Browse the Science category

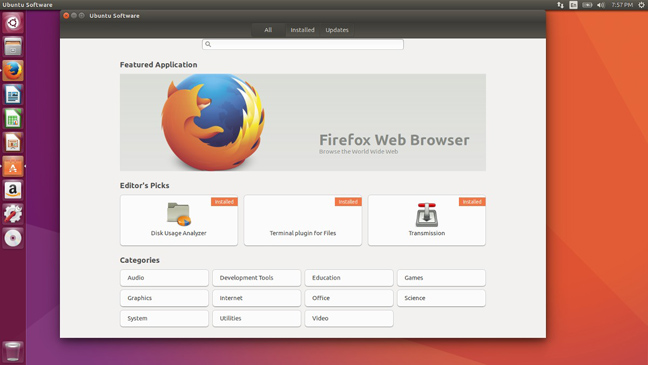click(x=441, y=298)
